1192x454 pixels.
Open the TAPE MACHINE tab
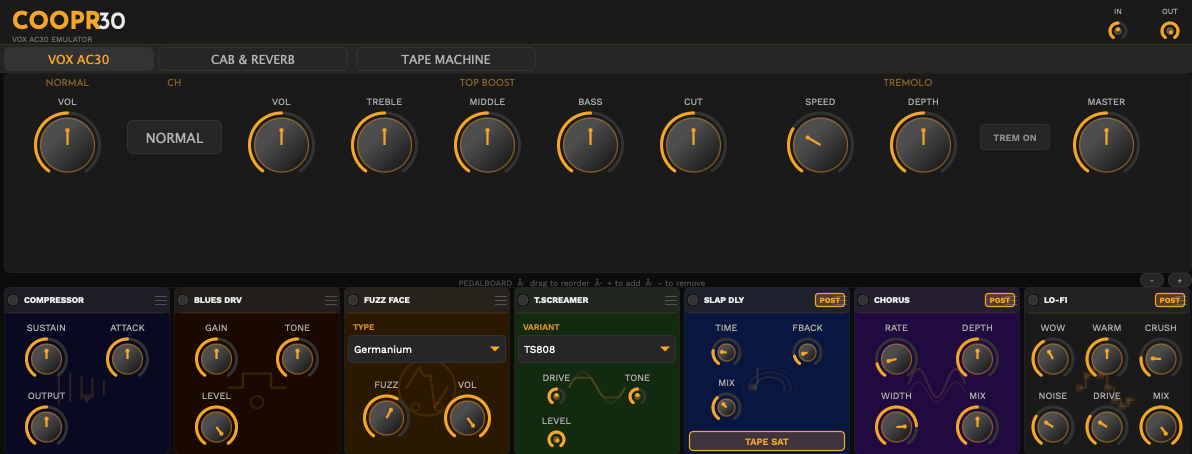pyautogui.click(x=445, y=59)
